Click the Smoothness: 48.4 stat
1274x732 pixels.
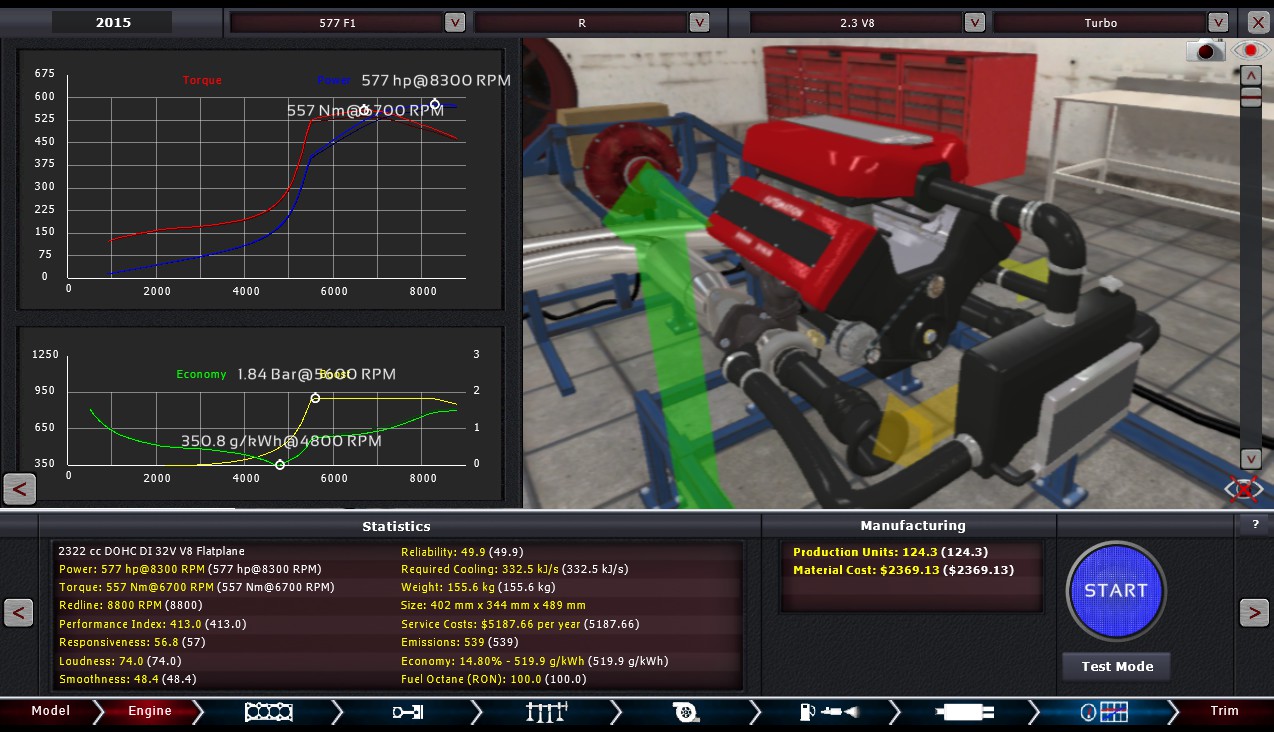(127, 679)
